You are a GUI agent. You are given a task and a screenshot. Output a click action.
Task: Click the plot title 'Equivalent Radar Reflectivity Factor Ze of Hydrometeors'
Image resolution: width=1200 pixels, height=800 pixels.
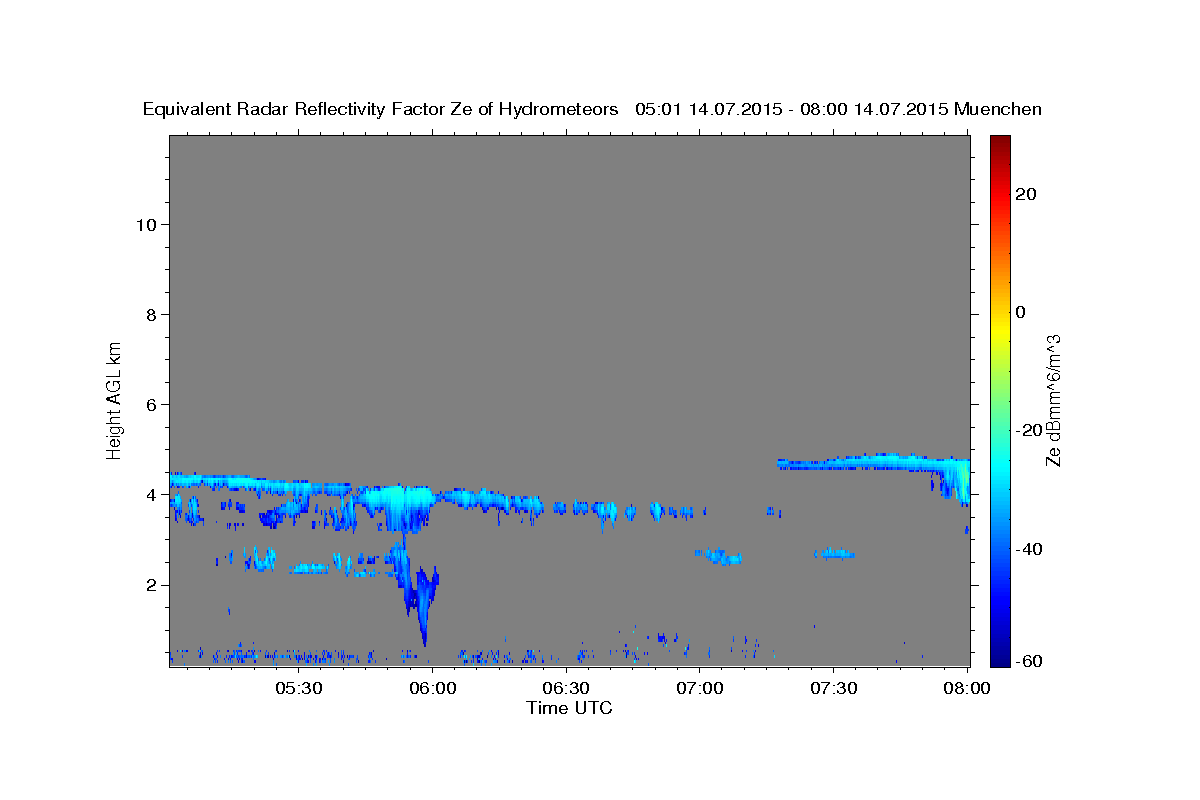380,109
